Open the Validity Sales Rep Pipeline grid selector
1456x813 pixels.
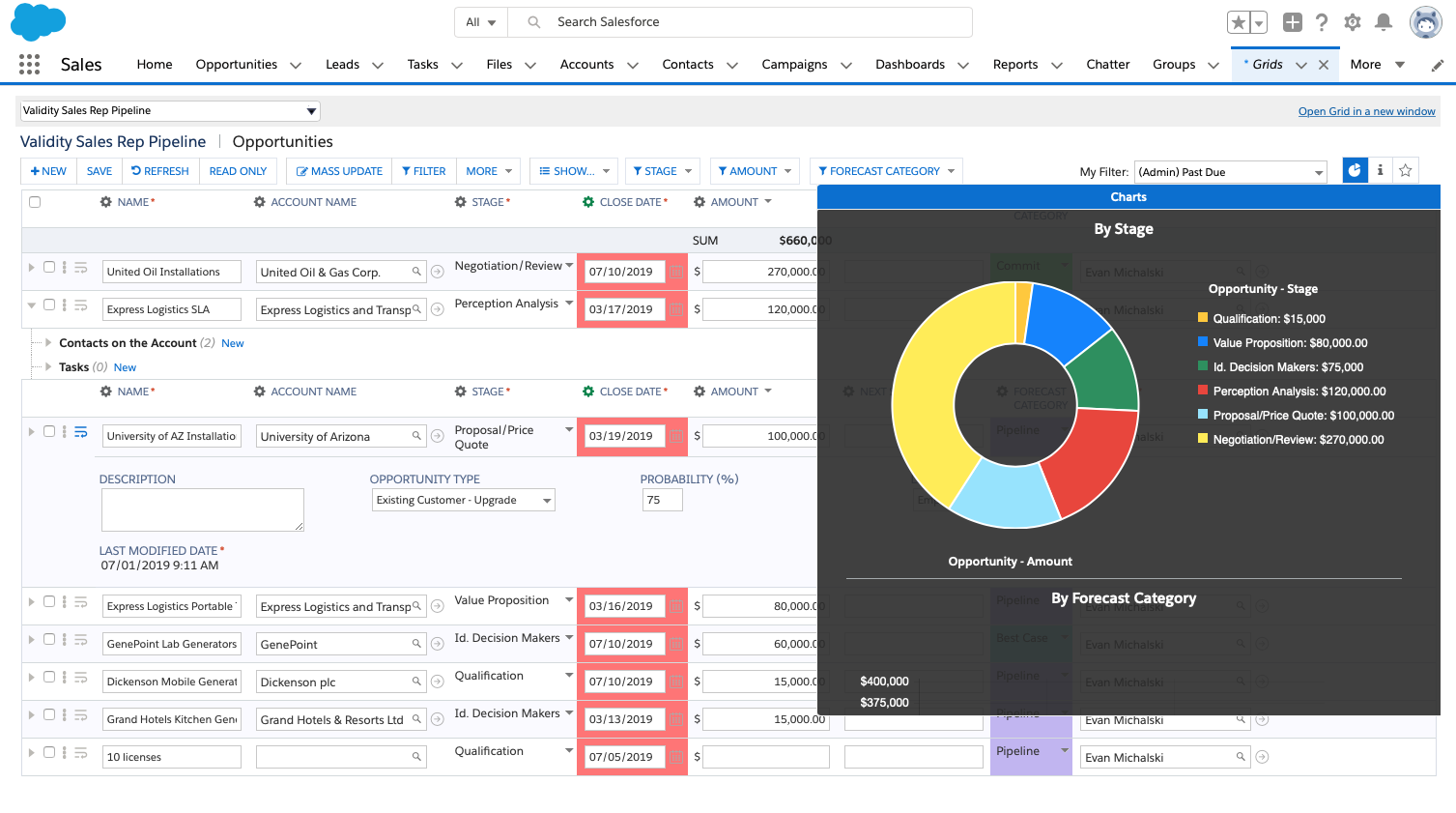(x=170, y=111)
